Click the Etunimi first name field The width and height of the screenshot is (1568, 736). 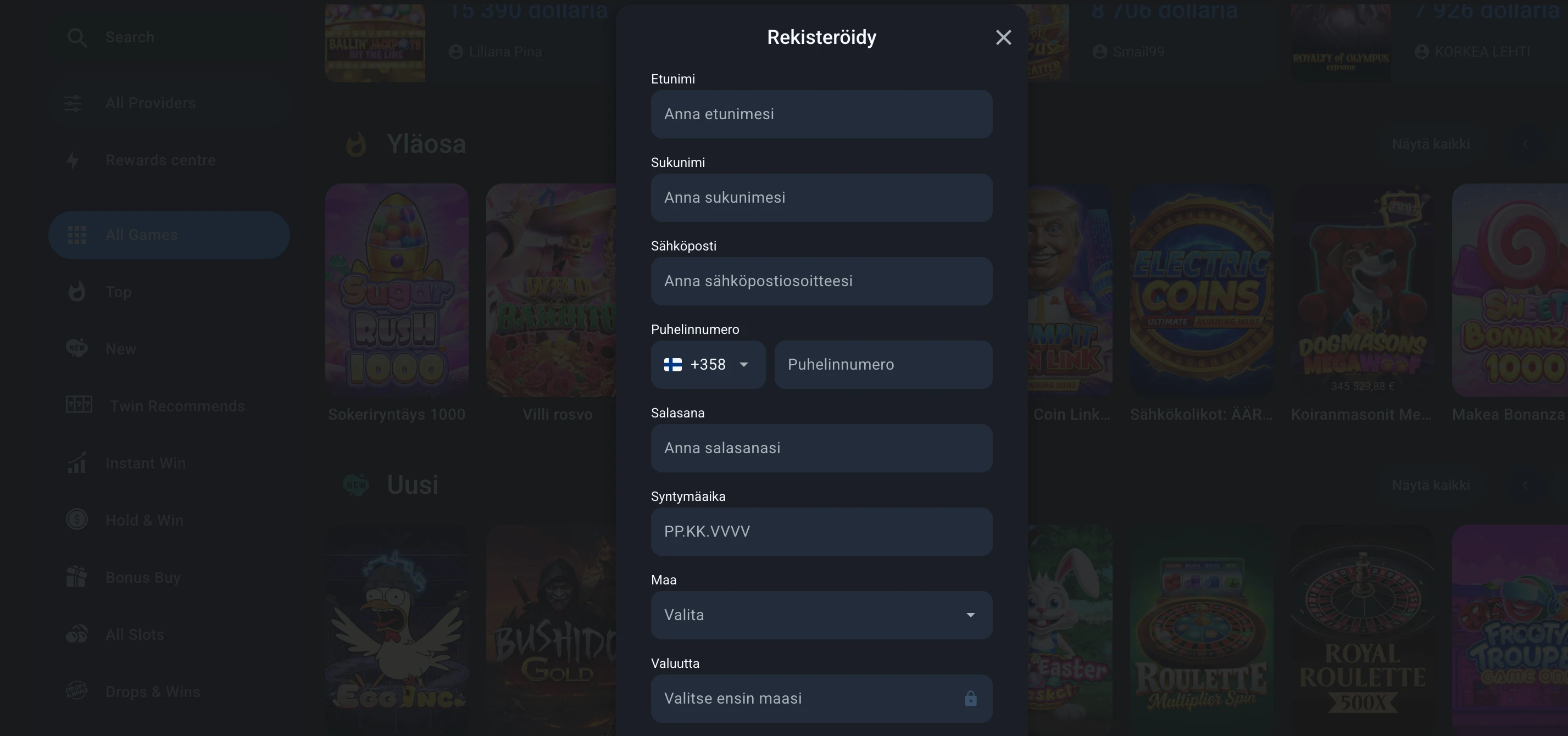[821, 114]
